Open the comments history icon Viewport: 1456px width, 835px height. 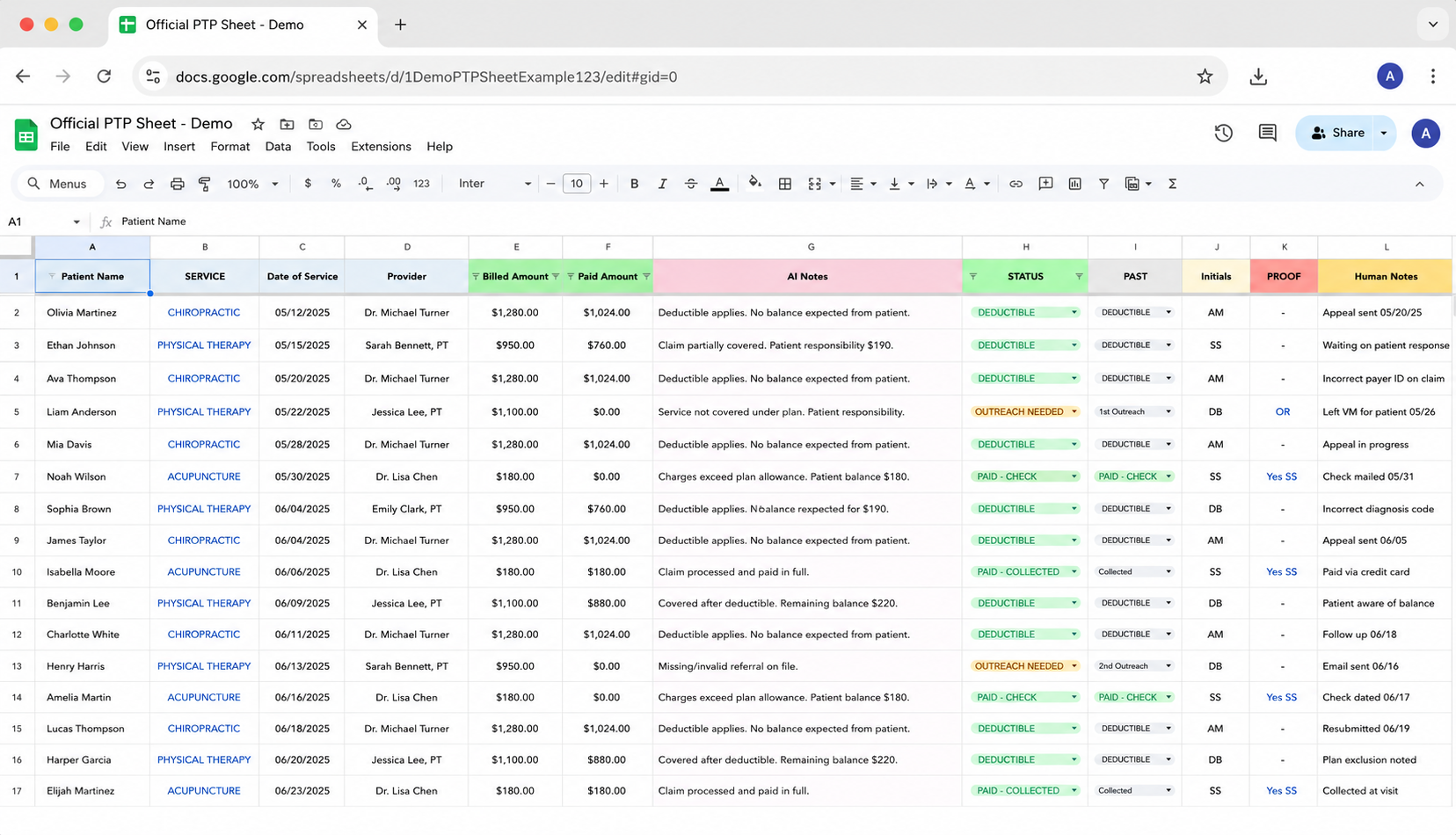tap(1267, 134)
